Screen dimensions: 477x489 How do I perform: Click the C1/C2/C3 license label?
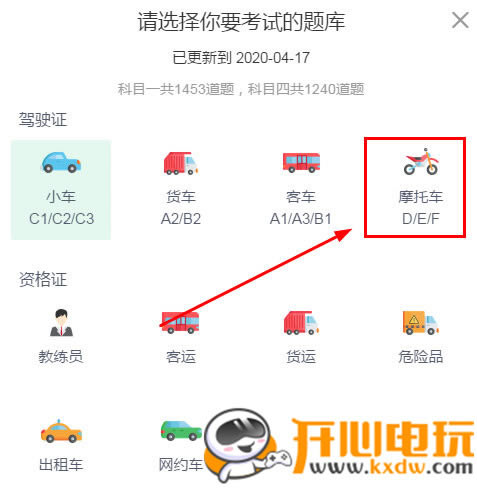[x=61, y=219]
